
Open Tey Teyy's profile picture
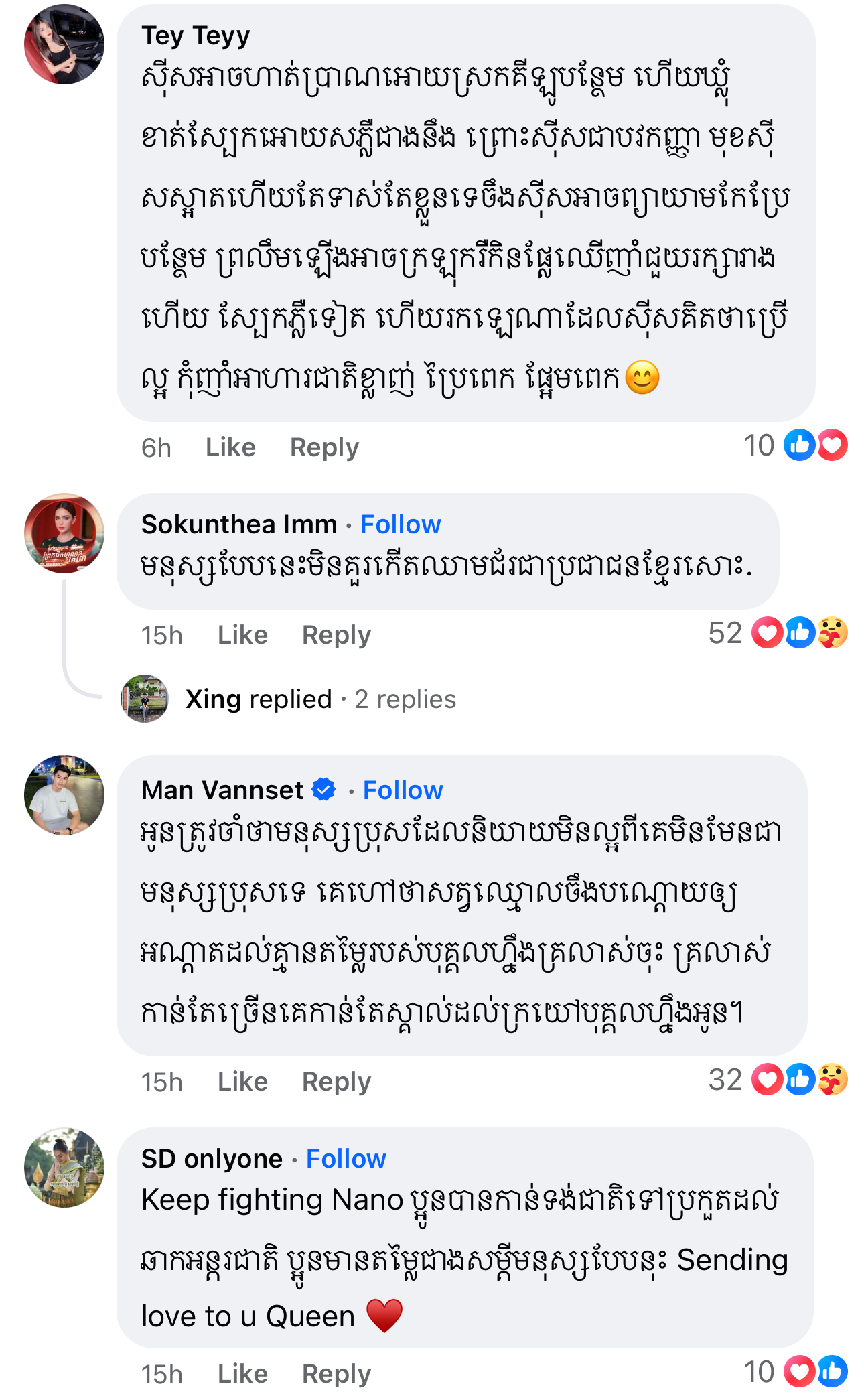(64, 44)
